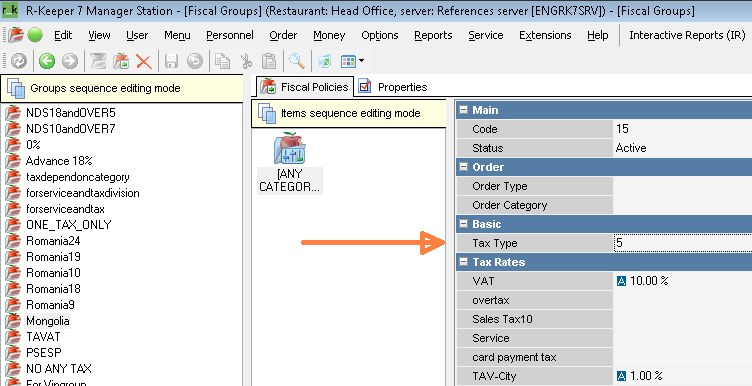This screenshot has height=386, width=752.
Task: Select the Romania24 group
Action: pyautogui.click(x=53, y=241)
